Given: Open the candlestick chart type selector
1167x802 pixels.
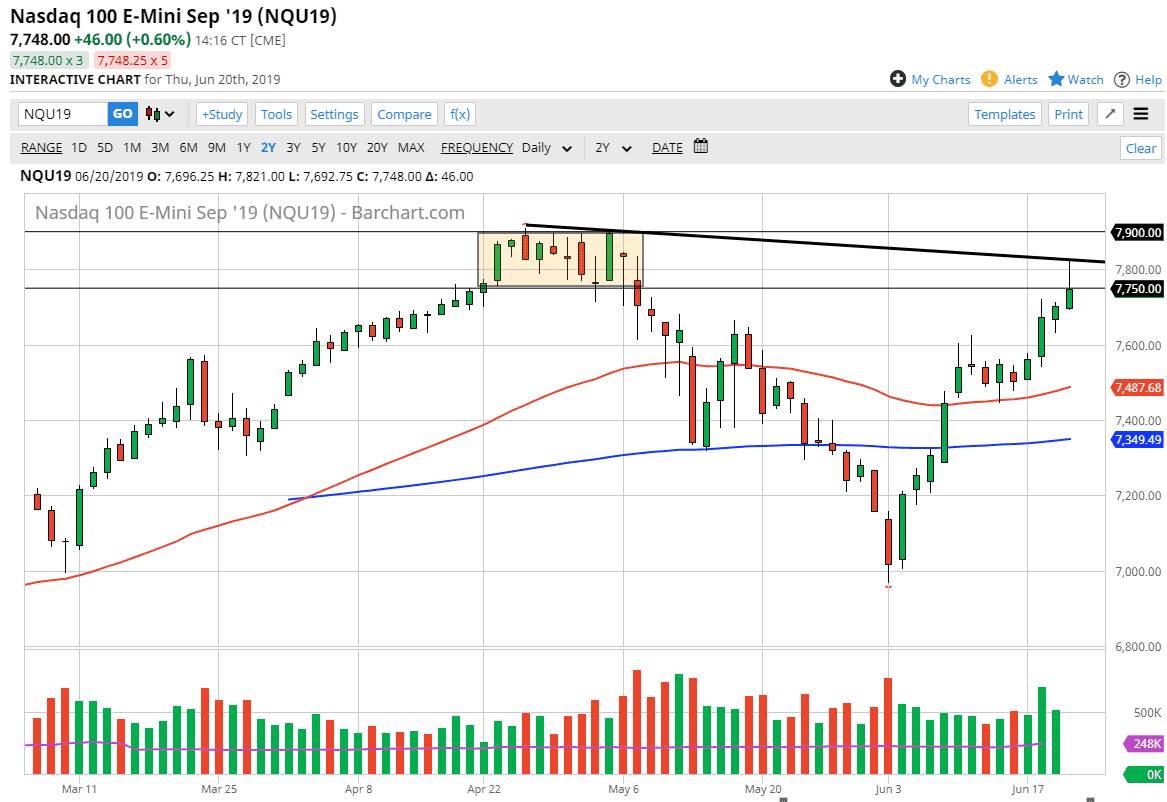Looking at the screenshot, I should (160, 114).
